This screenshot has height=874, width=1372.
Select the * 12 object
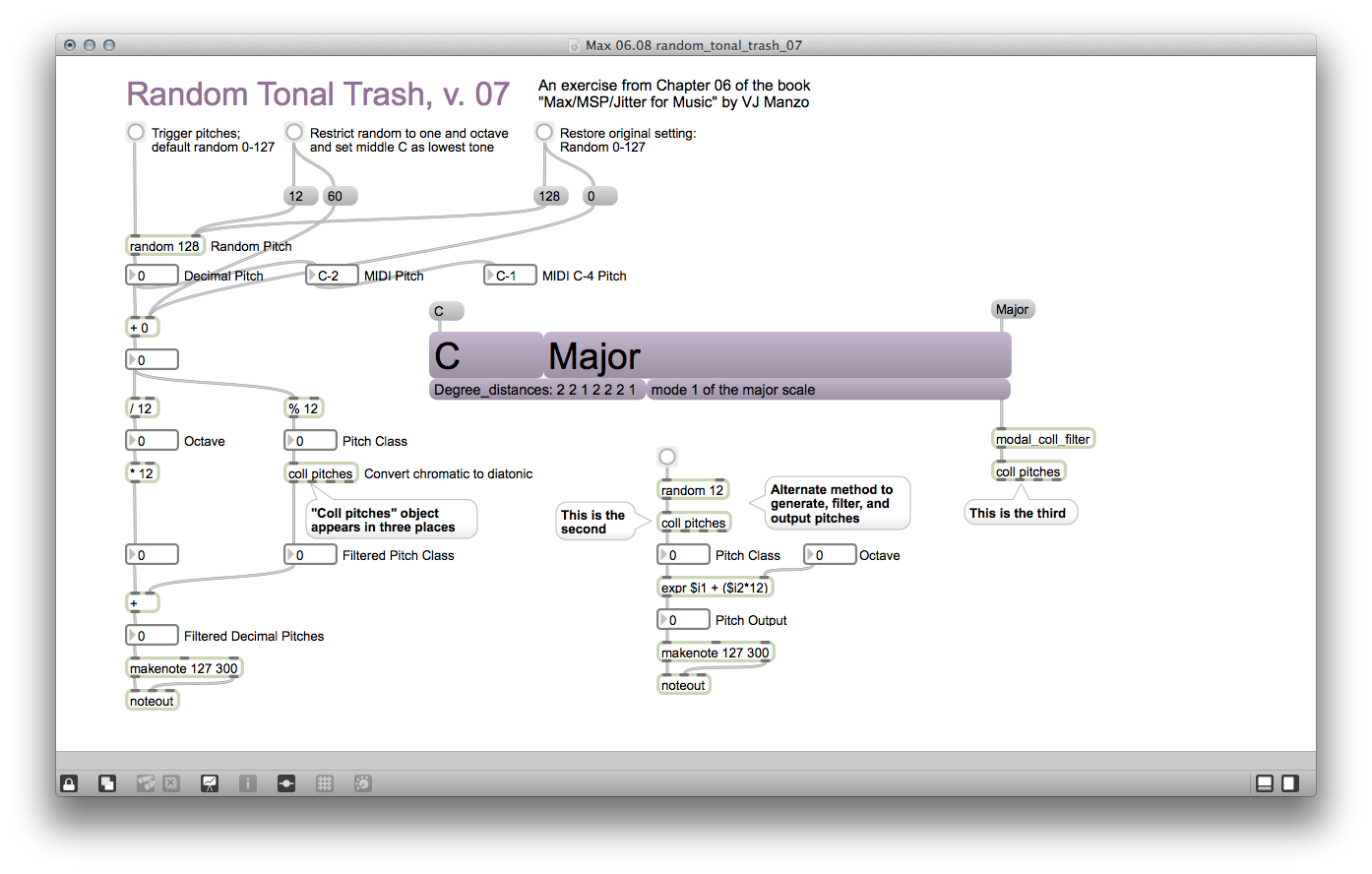(x=143, y=473)
